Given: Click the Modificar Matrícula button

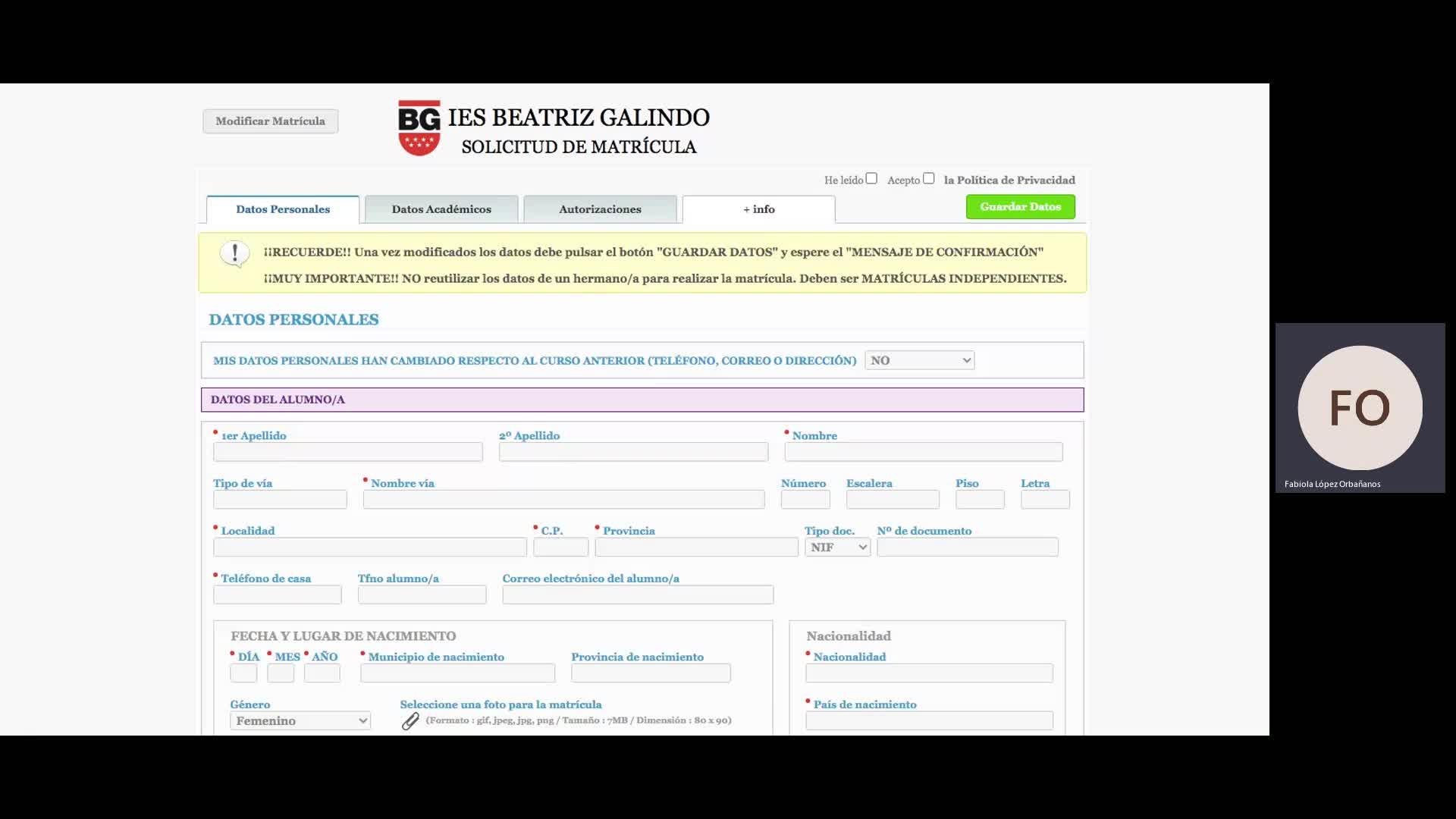Looking at the screenshot, I should [270, 121].
